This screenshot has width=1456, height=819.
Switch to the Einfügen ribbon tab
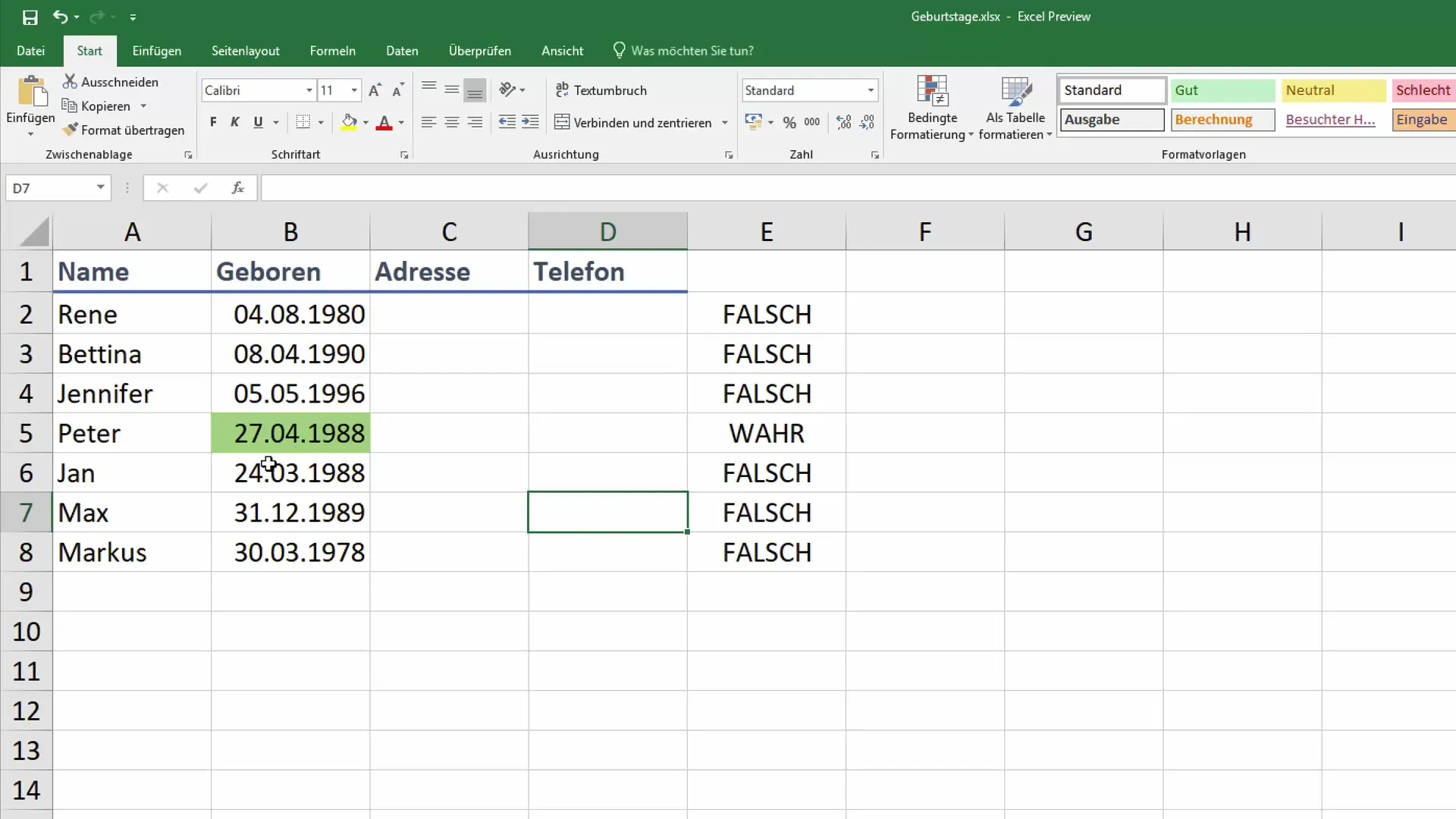point(157,51)
